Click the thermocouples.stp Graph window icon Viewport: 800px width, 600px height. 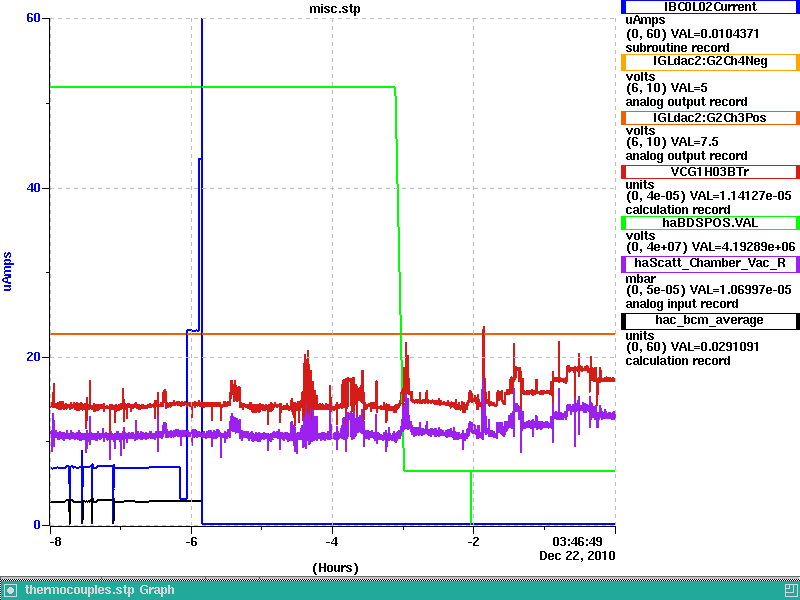point(10,590)
